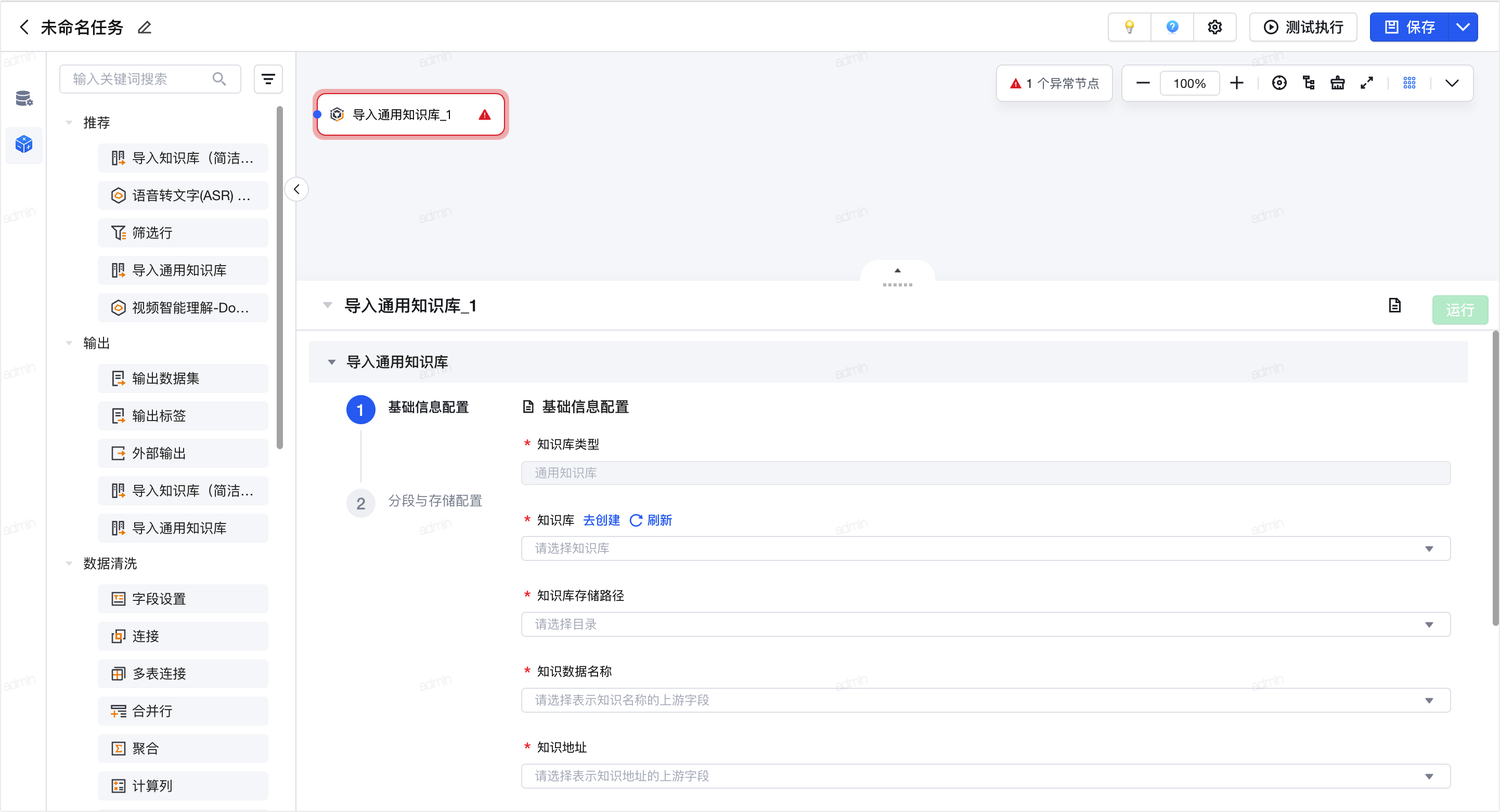The height and width of the screenshot is (812, 1500).
Task: Click the auto layout tree icon
Action: [1309, 83]
